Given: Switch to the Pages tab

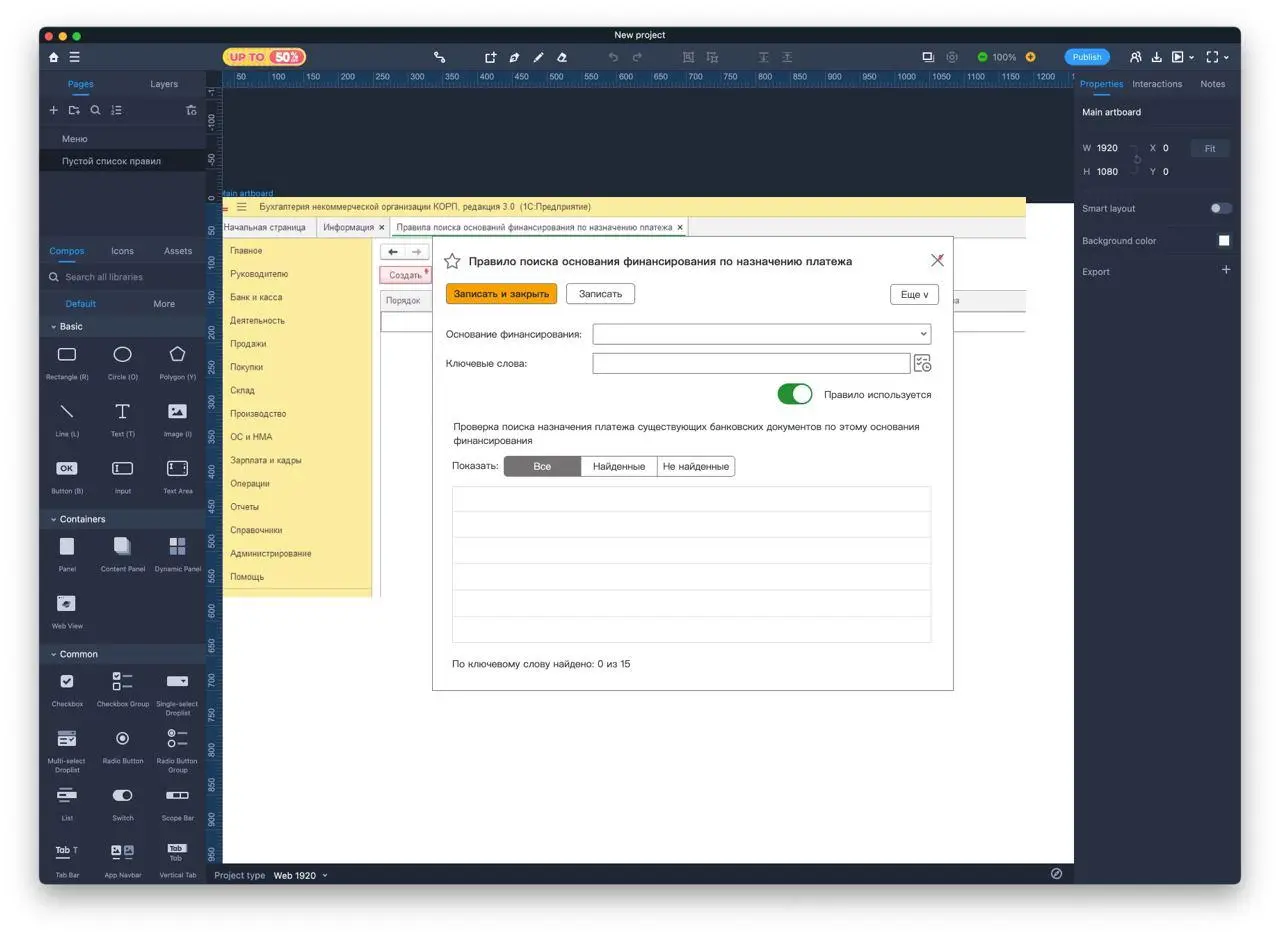Looking at the screenshot, I should (80, 84).
